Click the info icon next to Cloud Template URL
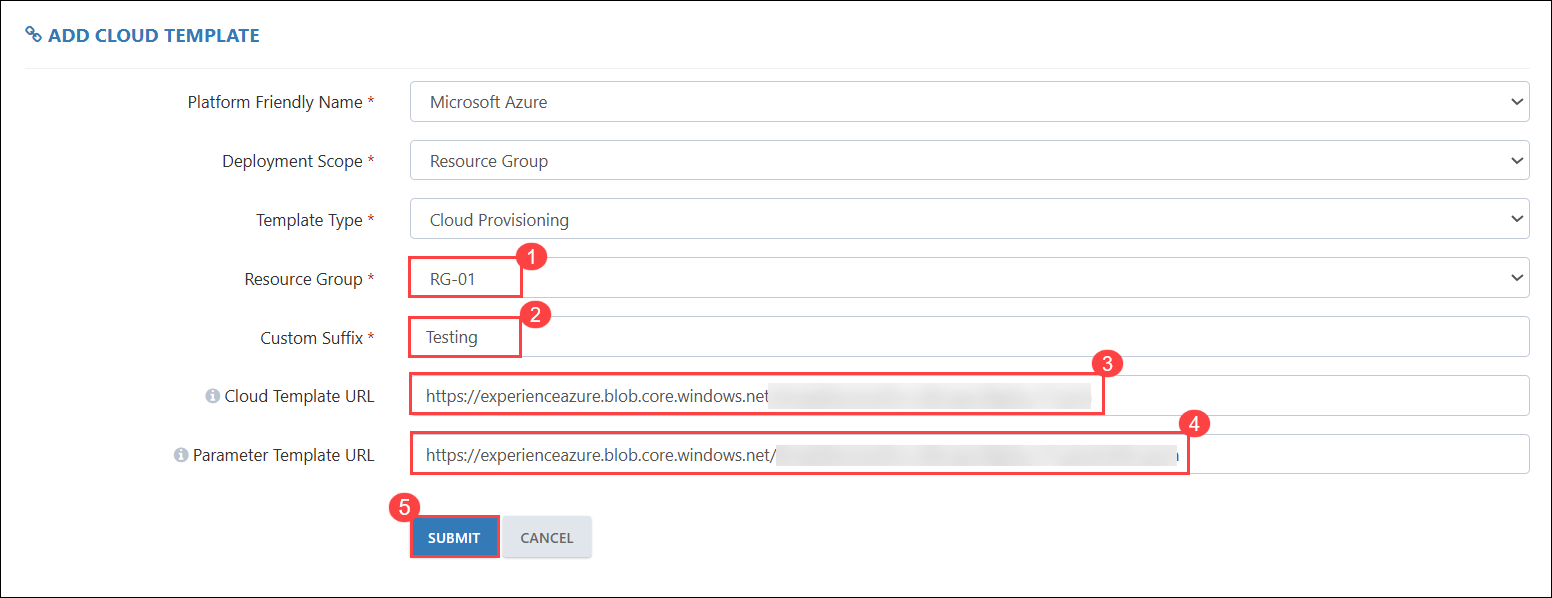The height and width of the screenshot is (598, 1552). click(212, 396)
